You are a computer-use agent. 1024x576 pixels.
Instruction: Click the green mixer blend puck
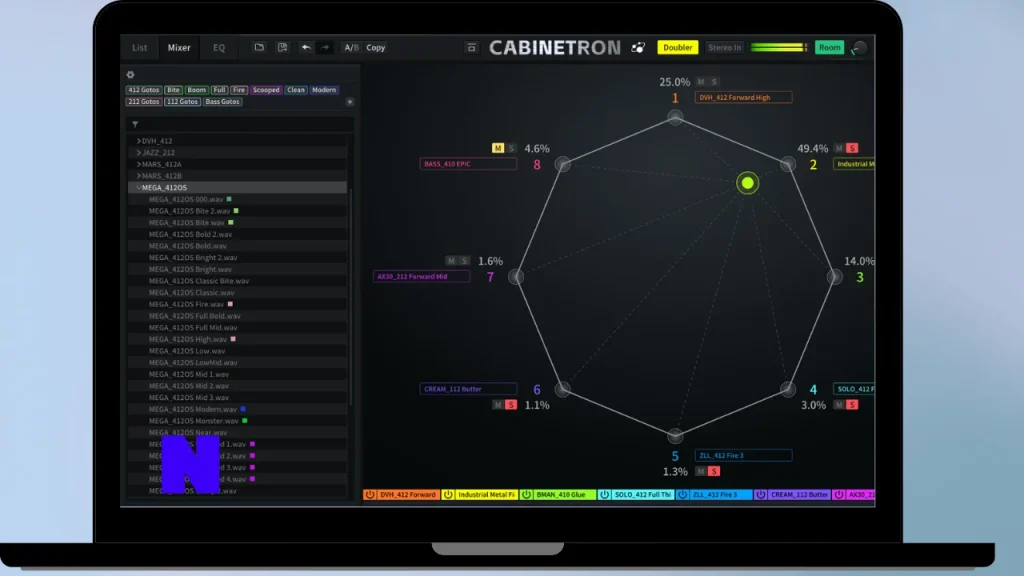748,184
